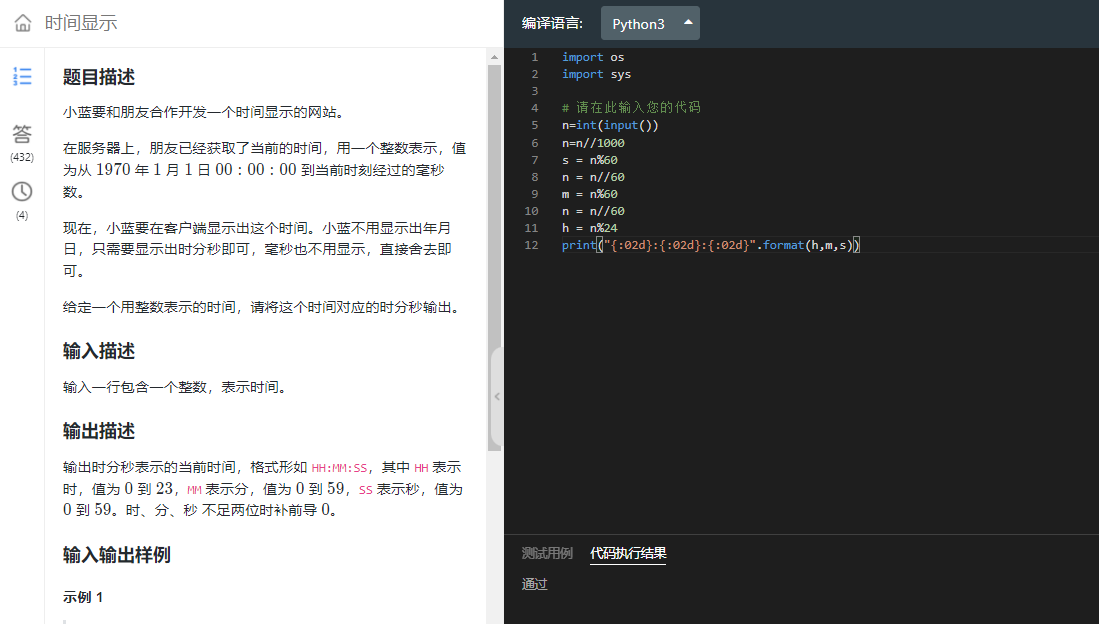The height and width of the screenshot is (624, 1099).
Task: Collapse the description panel via the chevron
Action: [x=497, y=396]
